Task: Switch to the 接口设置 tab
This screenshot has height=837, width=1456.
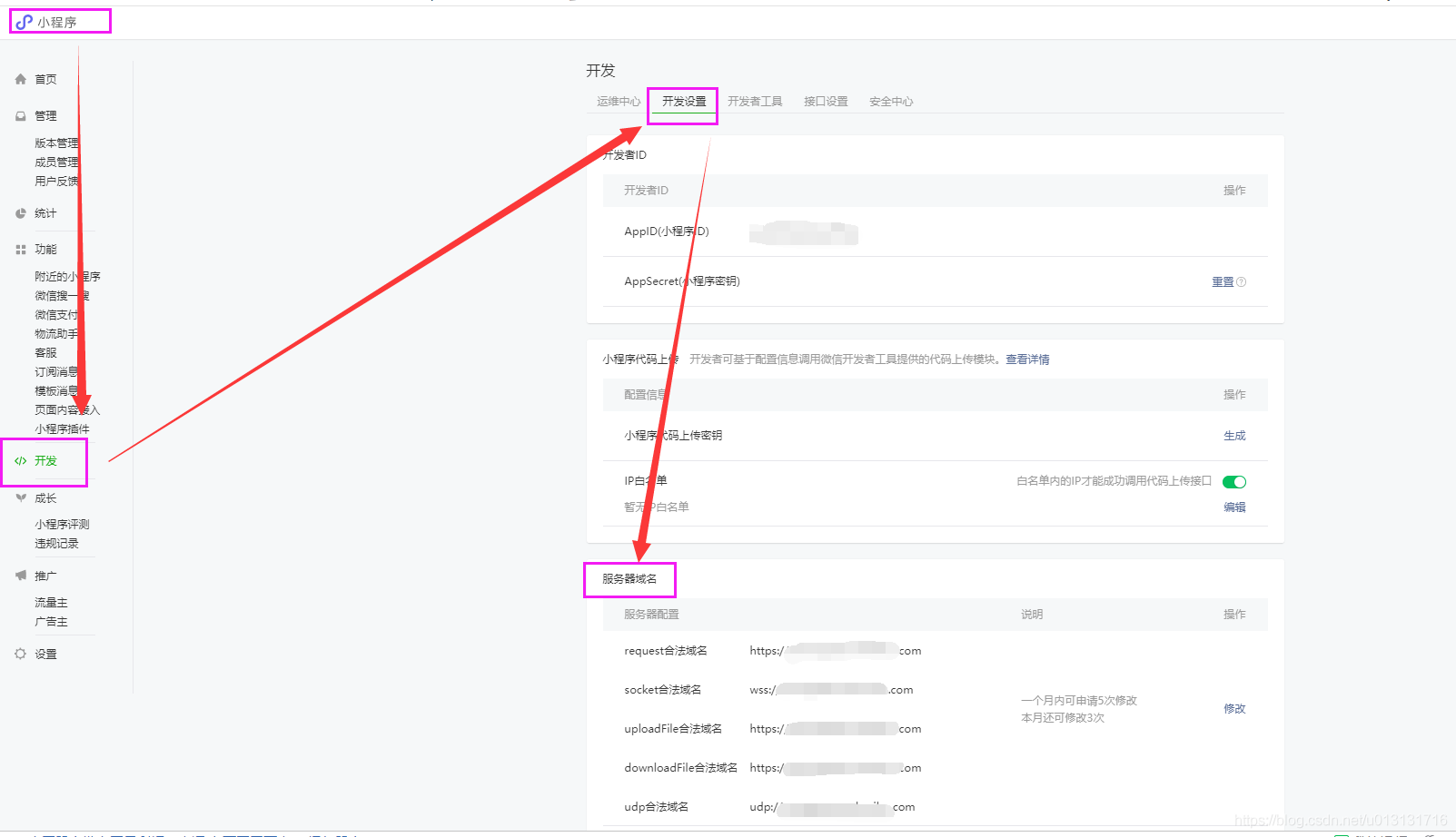Action: click(825, 101)
